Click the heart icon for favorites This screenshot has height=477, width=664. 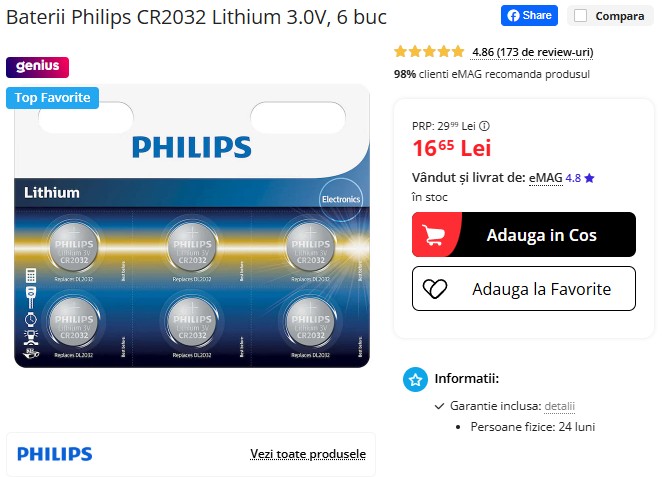(435, 289)
